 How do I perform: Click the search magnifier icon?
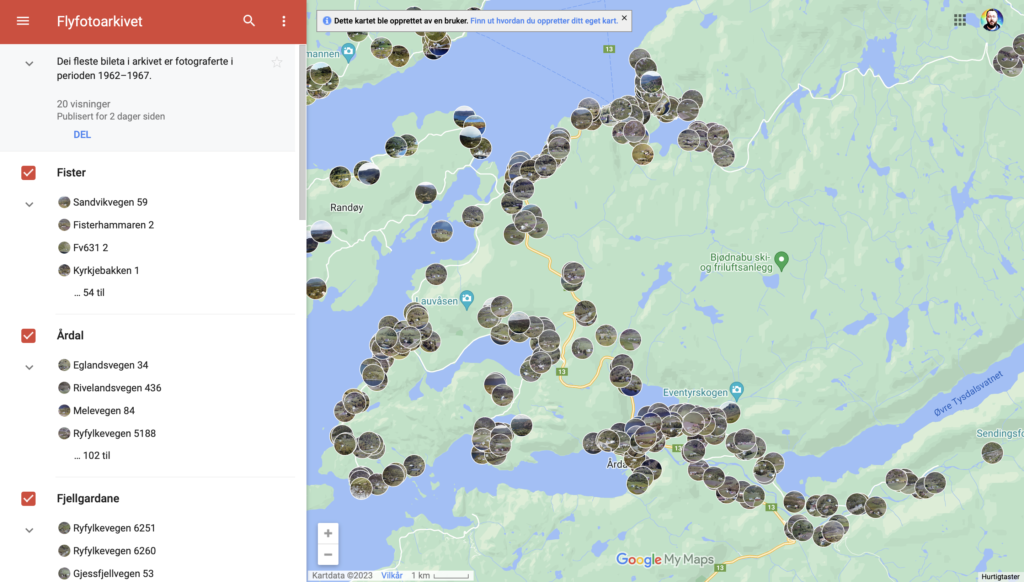[249, 21]
